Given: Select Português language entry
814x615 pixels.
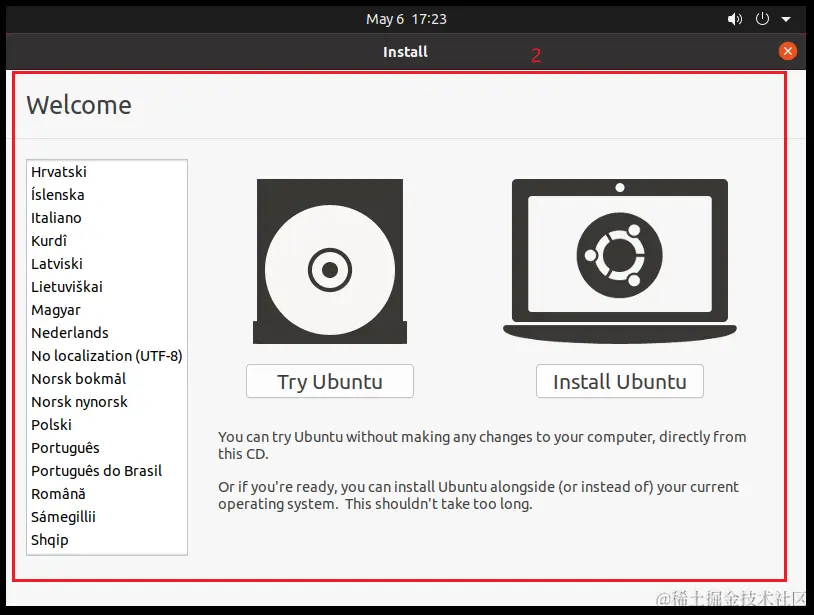Looking at the screenshot, I should [x=107, y=448].
